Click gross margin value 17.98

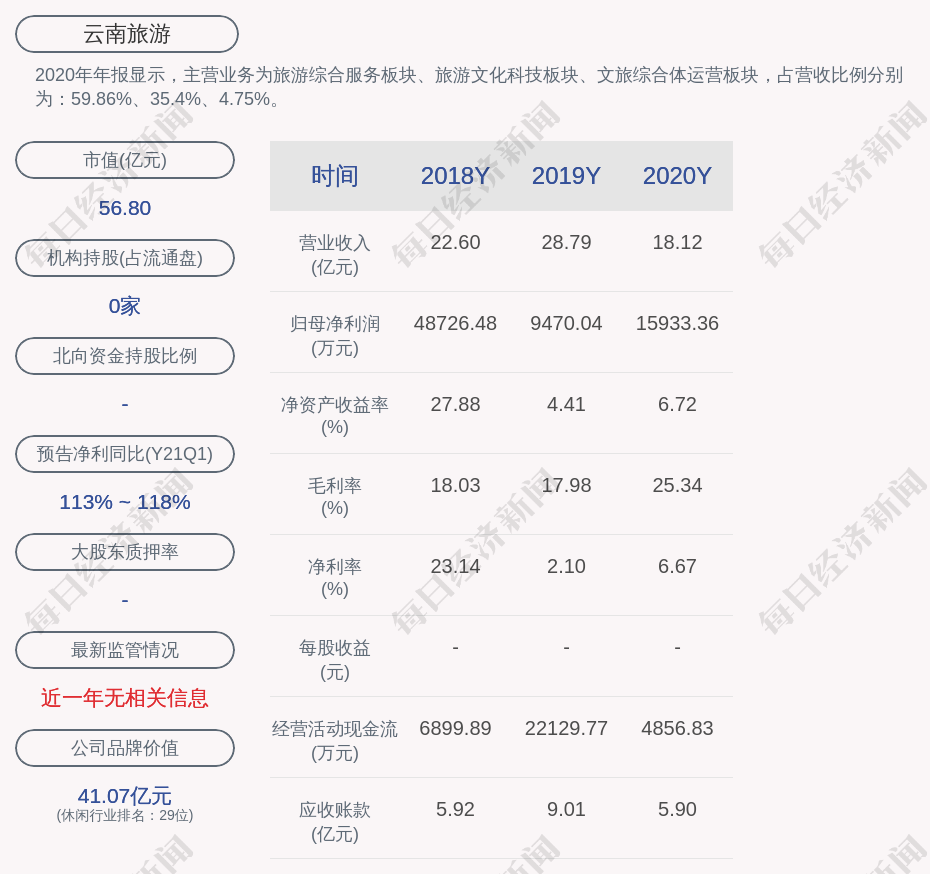click(566, 486)
